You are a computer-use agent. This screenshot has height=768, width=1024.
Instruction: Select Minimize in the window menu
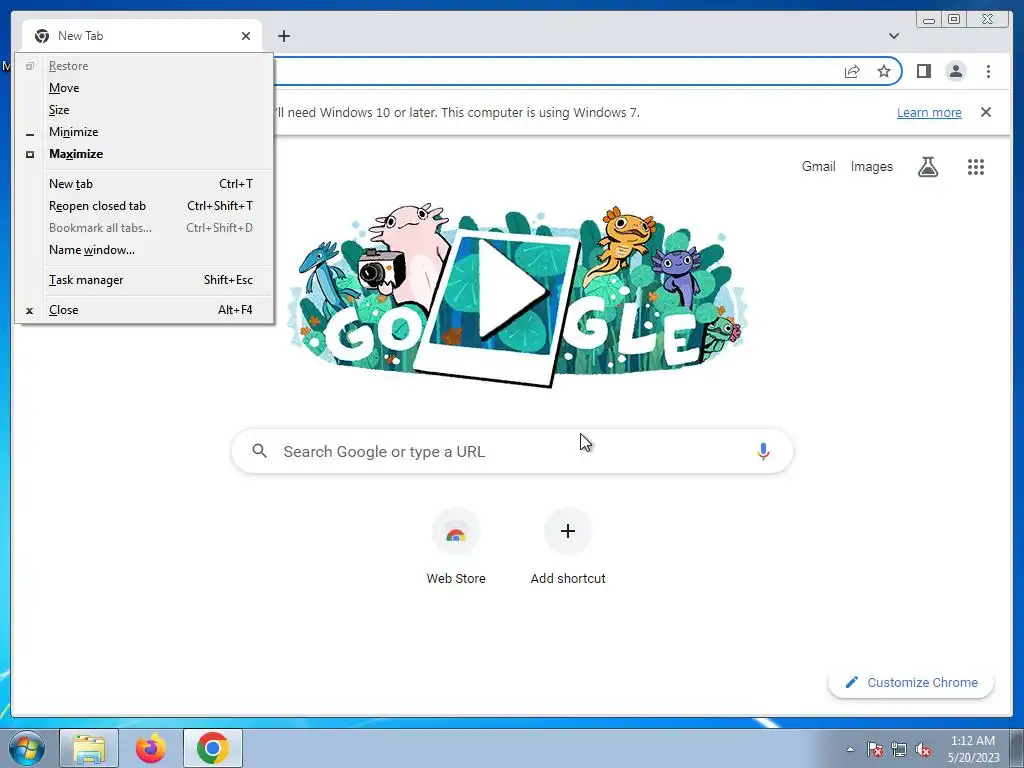[144, 132]
